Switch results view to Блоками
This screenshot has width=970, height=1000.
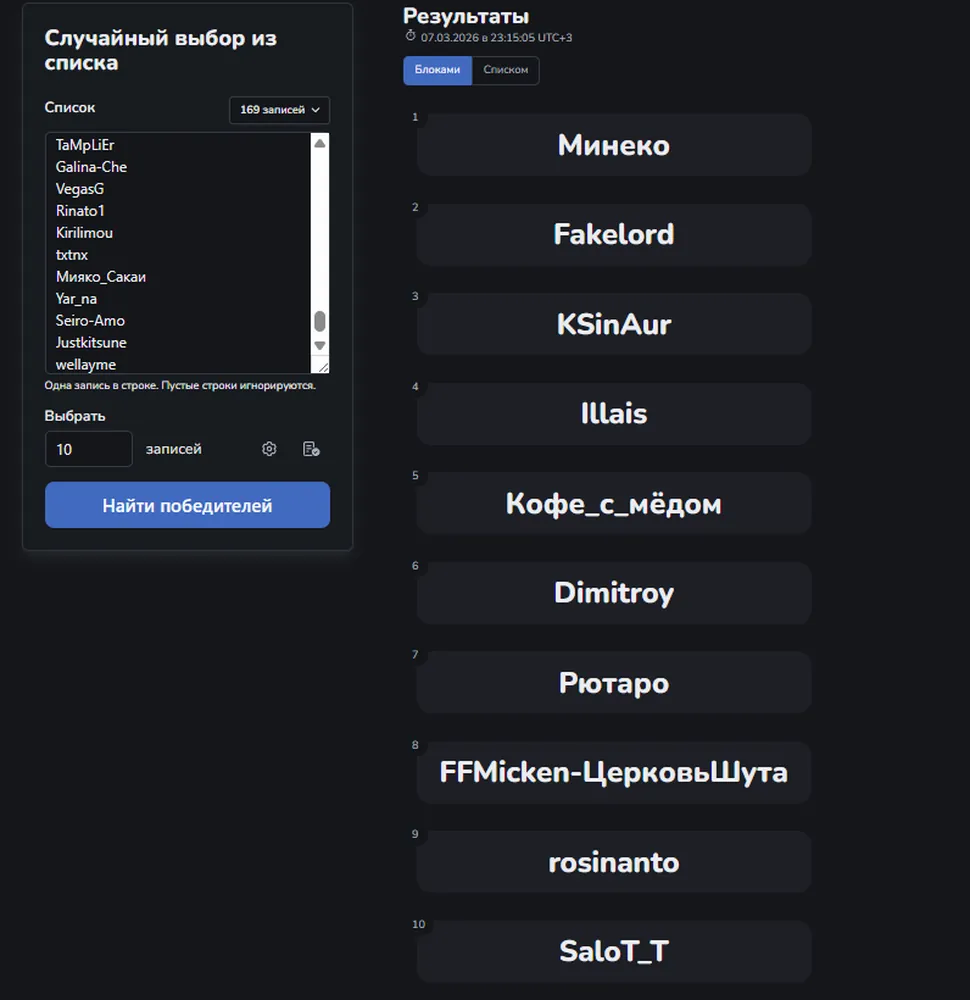[437, 70]
